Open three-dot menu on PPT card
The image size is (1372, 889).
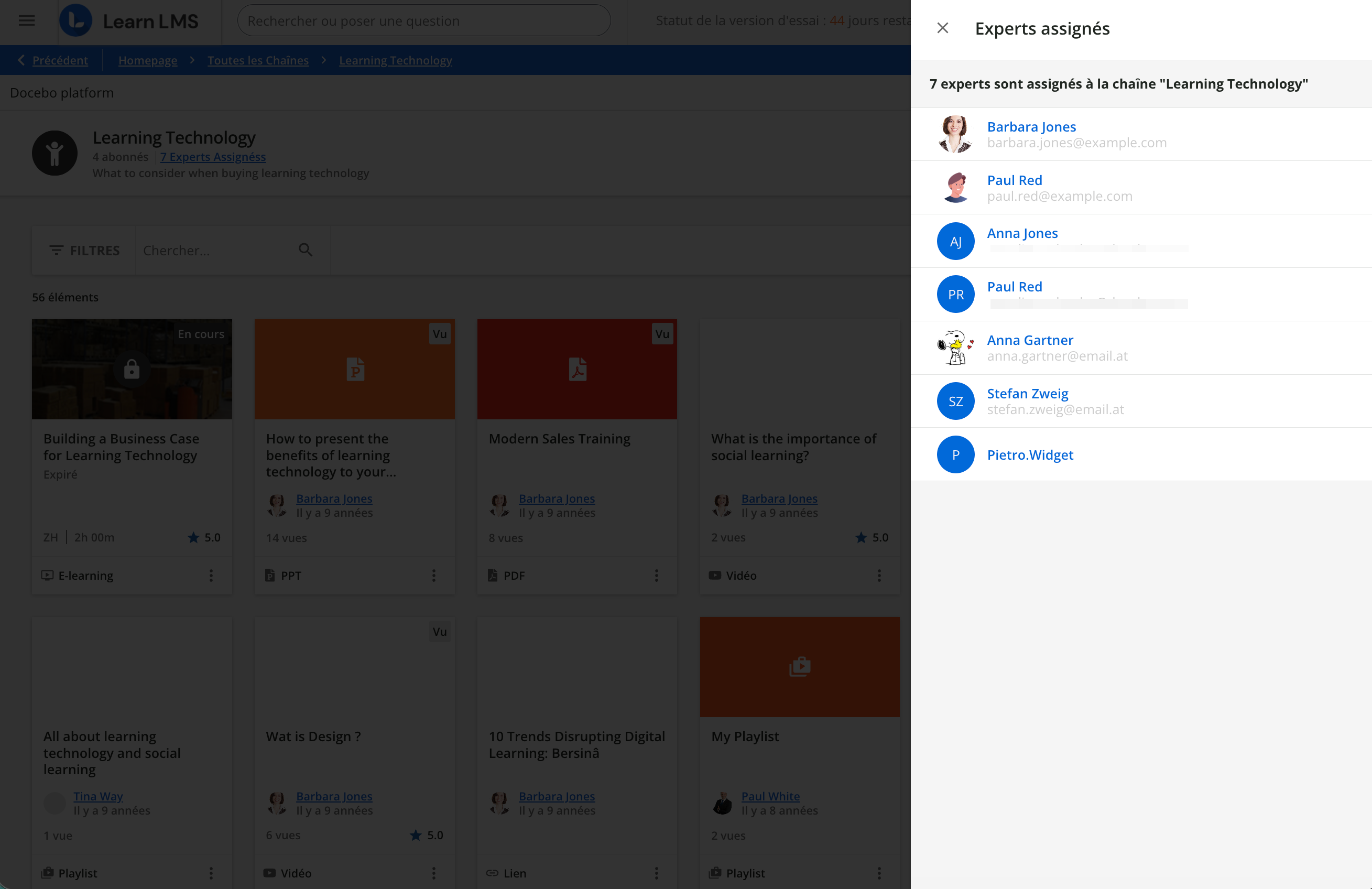[433, 576]
